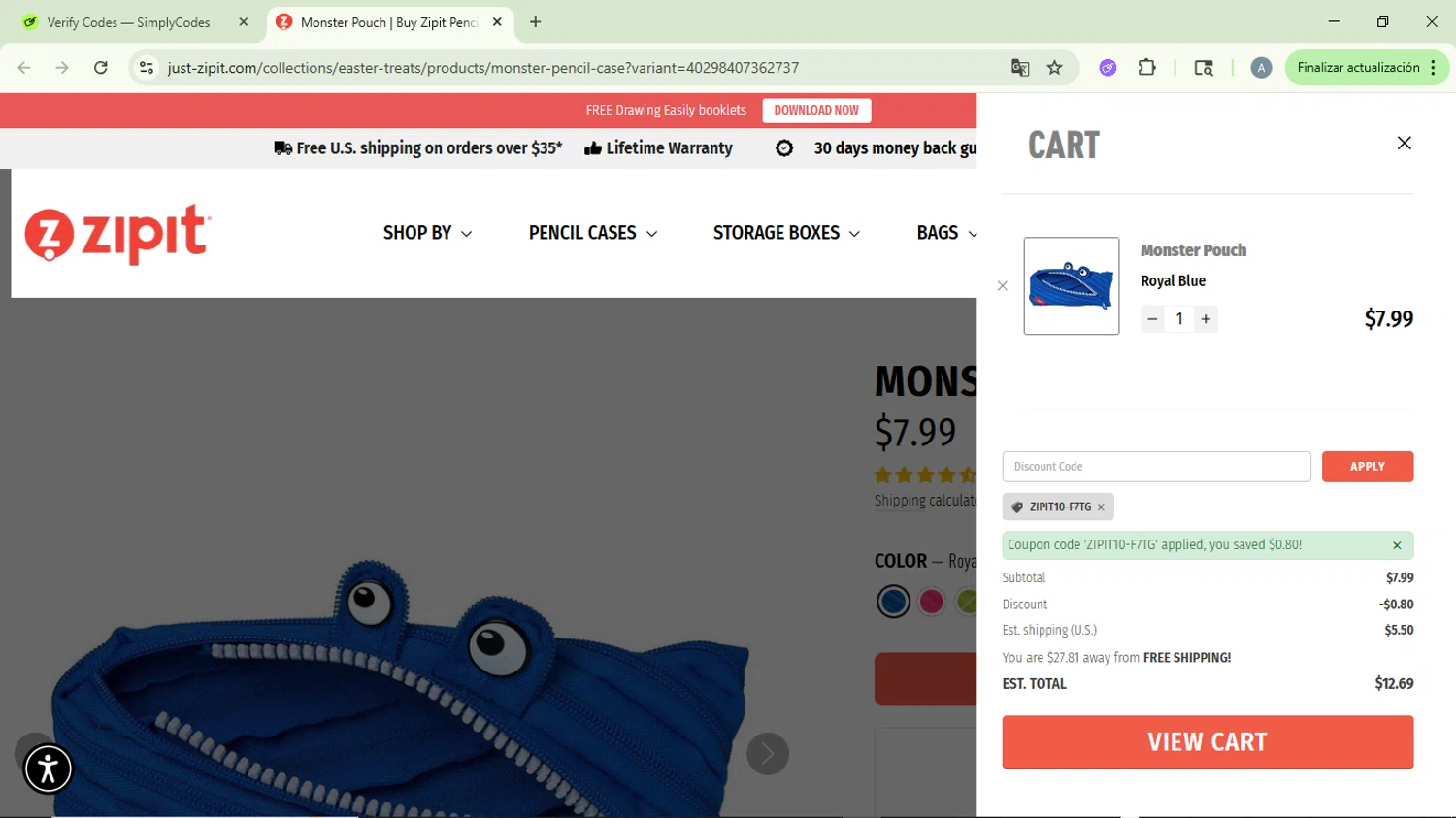Click the Monster Pouch product name link
The width and height of the screenshot is (1456, 818).
click(1193, 250)
